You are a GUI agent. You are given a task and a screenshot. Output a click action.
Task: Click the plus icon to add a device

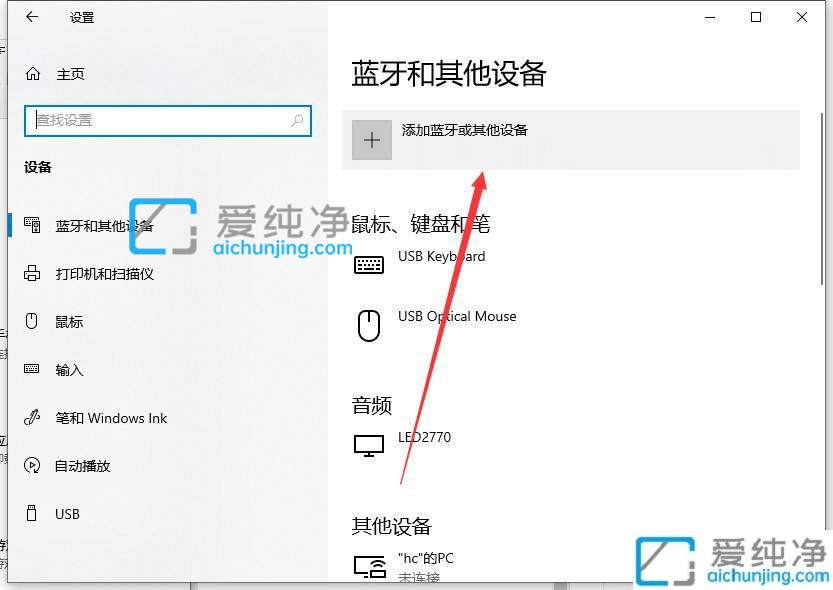(371, 139)
